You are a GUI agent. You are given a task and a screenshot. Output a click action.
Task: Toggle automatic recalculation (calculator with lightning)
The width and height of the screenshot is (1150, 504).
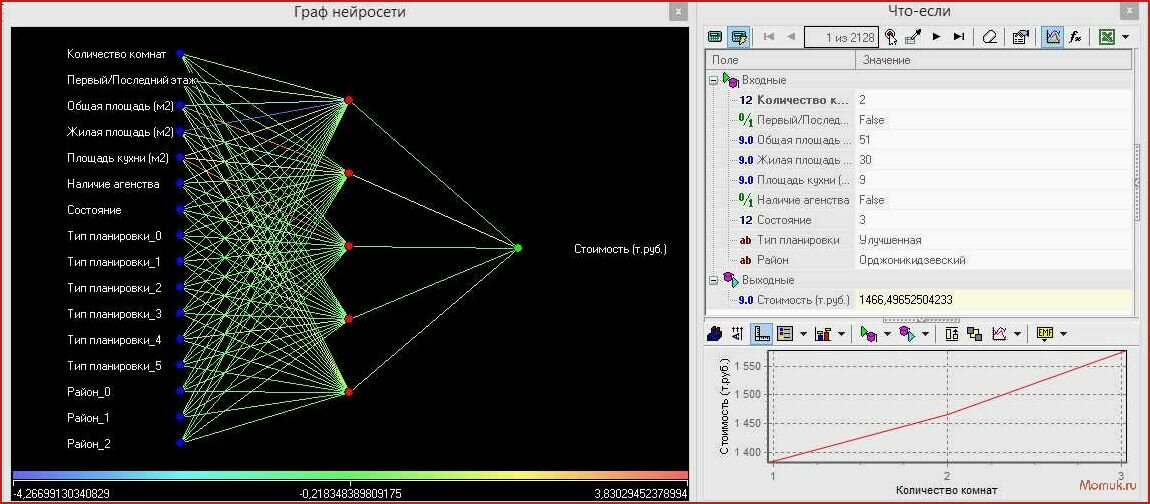point(739,37)
